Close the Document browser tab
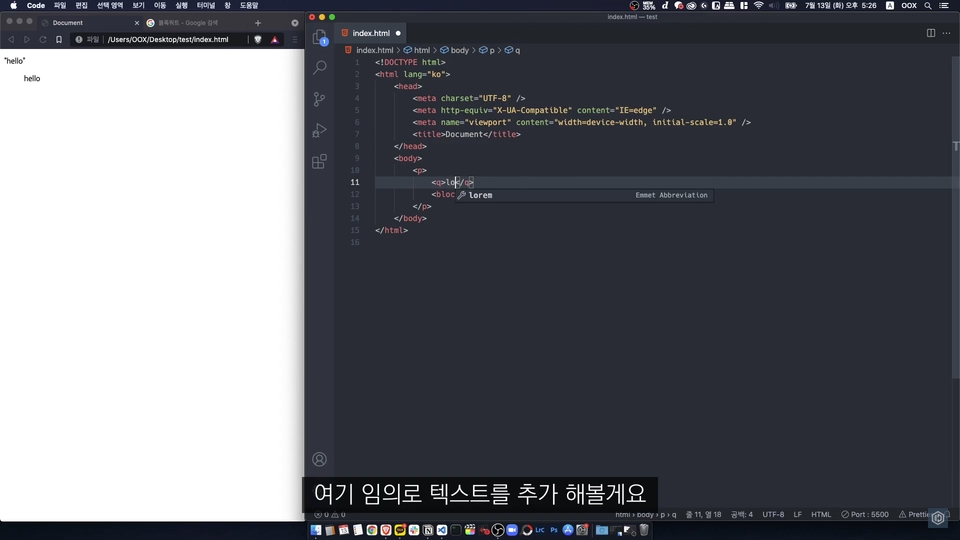Viewport: 960px width, 540px height. 137,23
